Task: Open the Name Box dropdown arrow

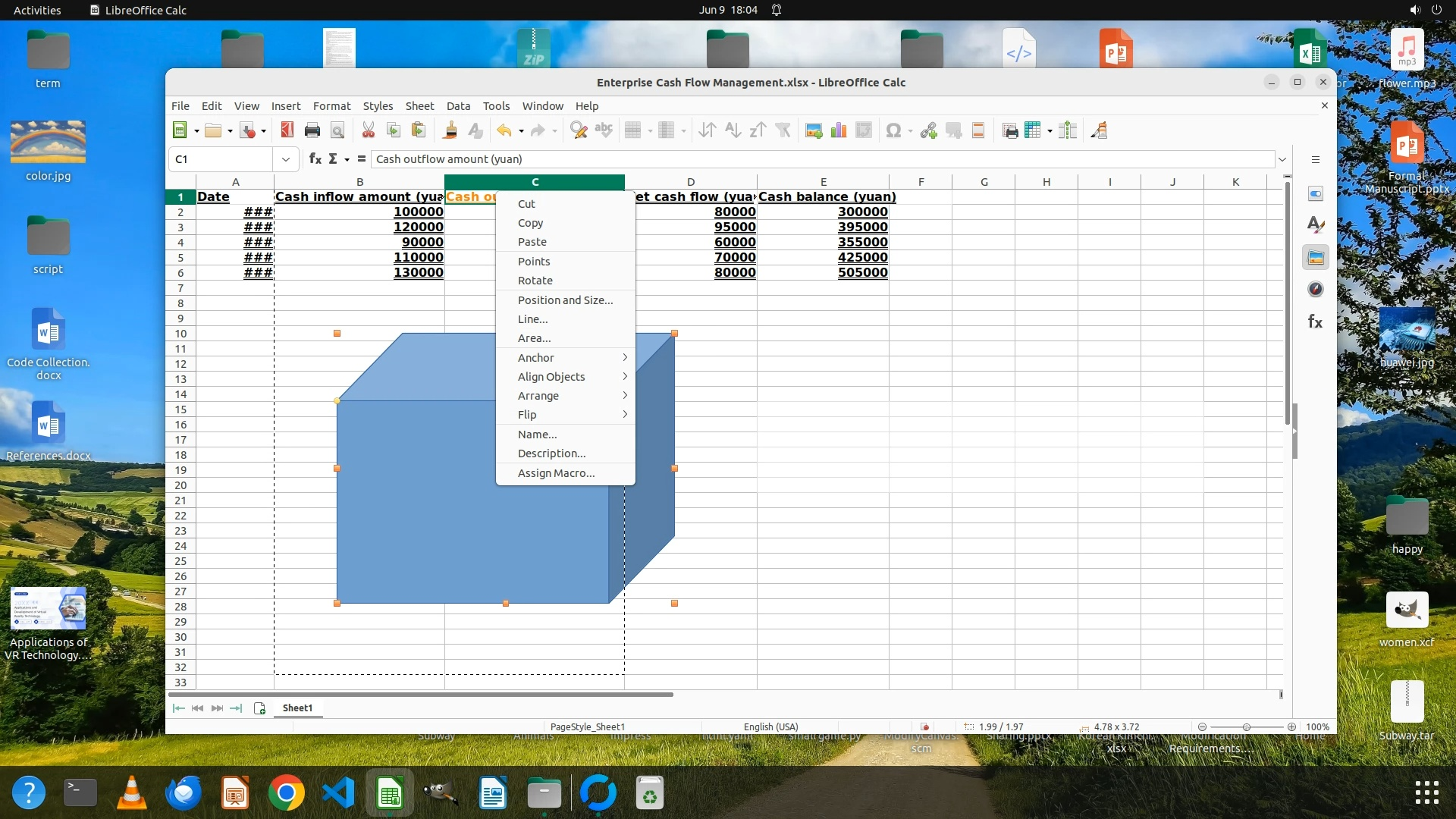Action: pyautogui.click(x=285, y=159)
